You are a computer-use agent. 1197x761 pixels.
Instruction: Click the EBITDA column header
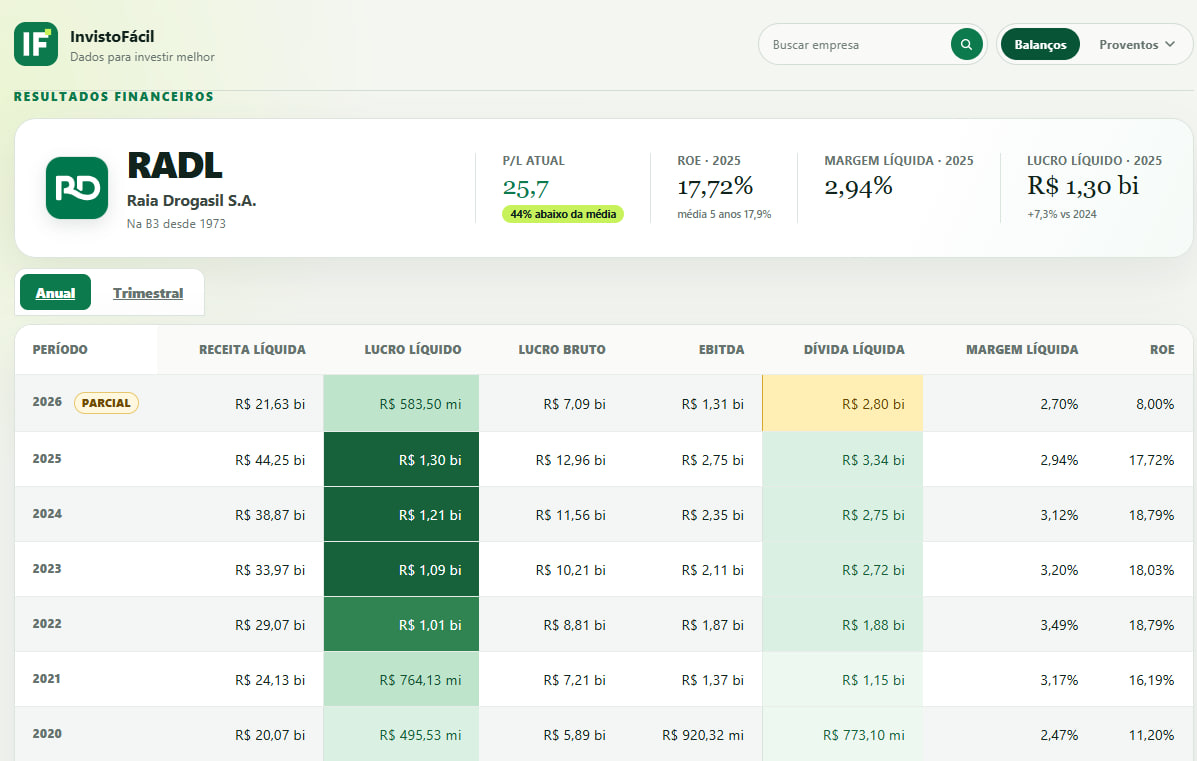(721, 349)
